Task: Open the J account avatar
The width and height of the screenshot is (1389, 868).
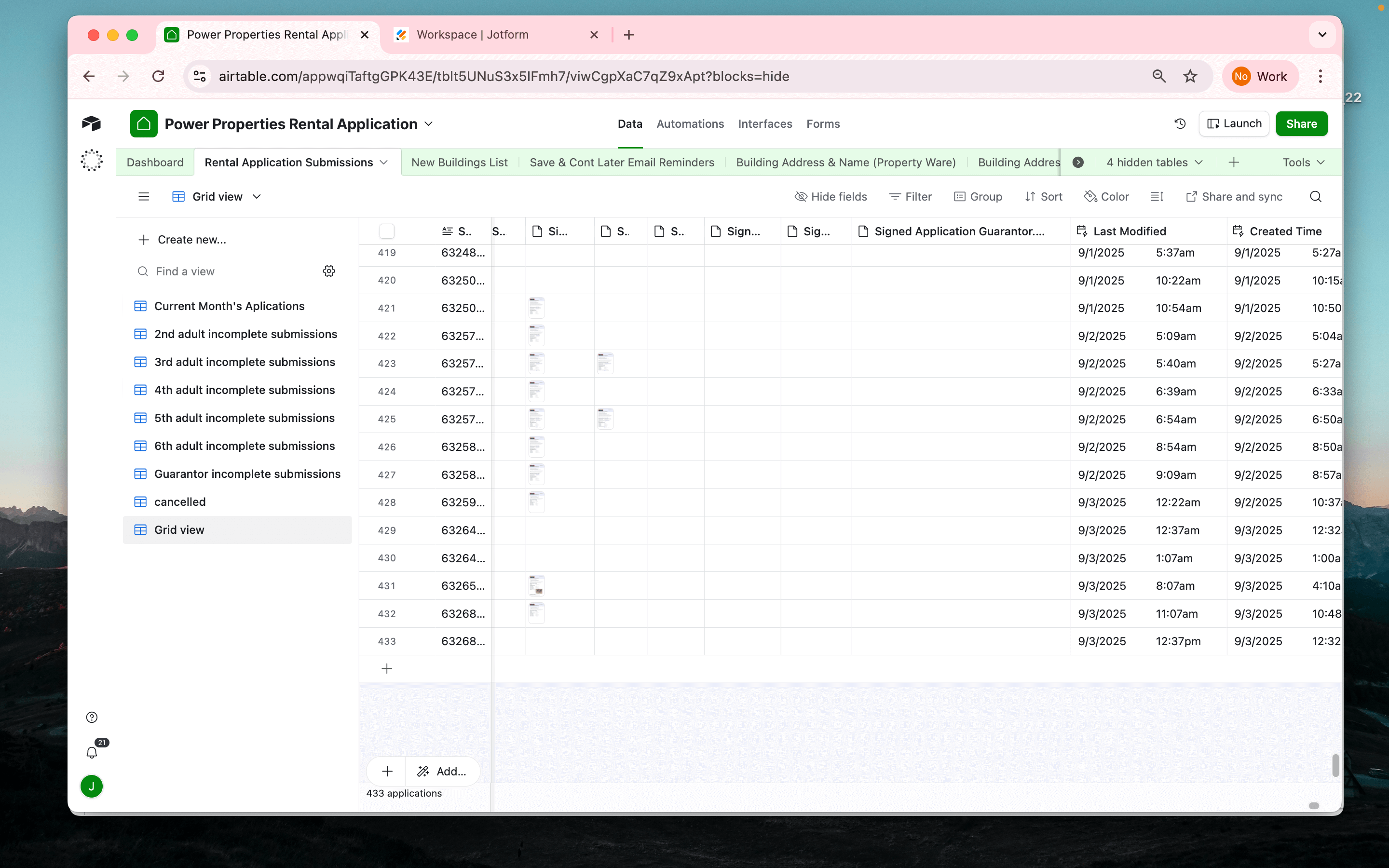Action: (92, 786)
